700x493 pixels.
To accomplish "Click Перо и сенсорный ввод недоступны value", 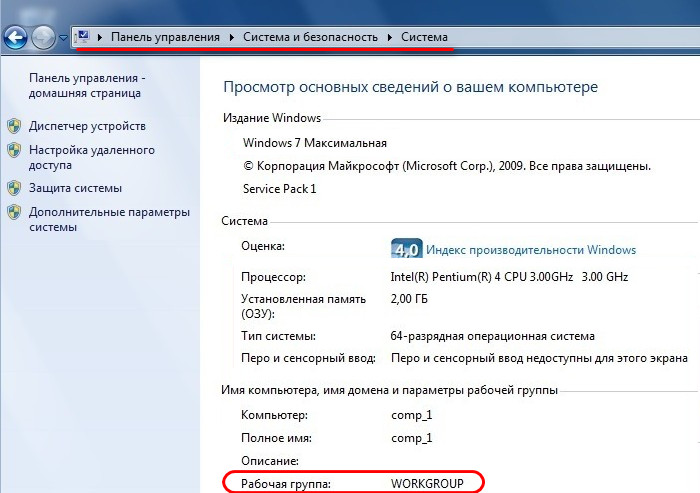I will [x=539, y=358].
